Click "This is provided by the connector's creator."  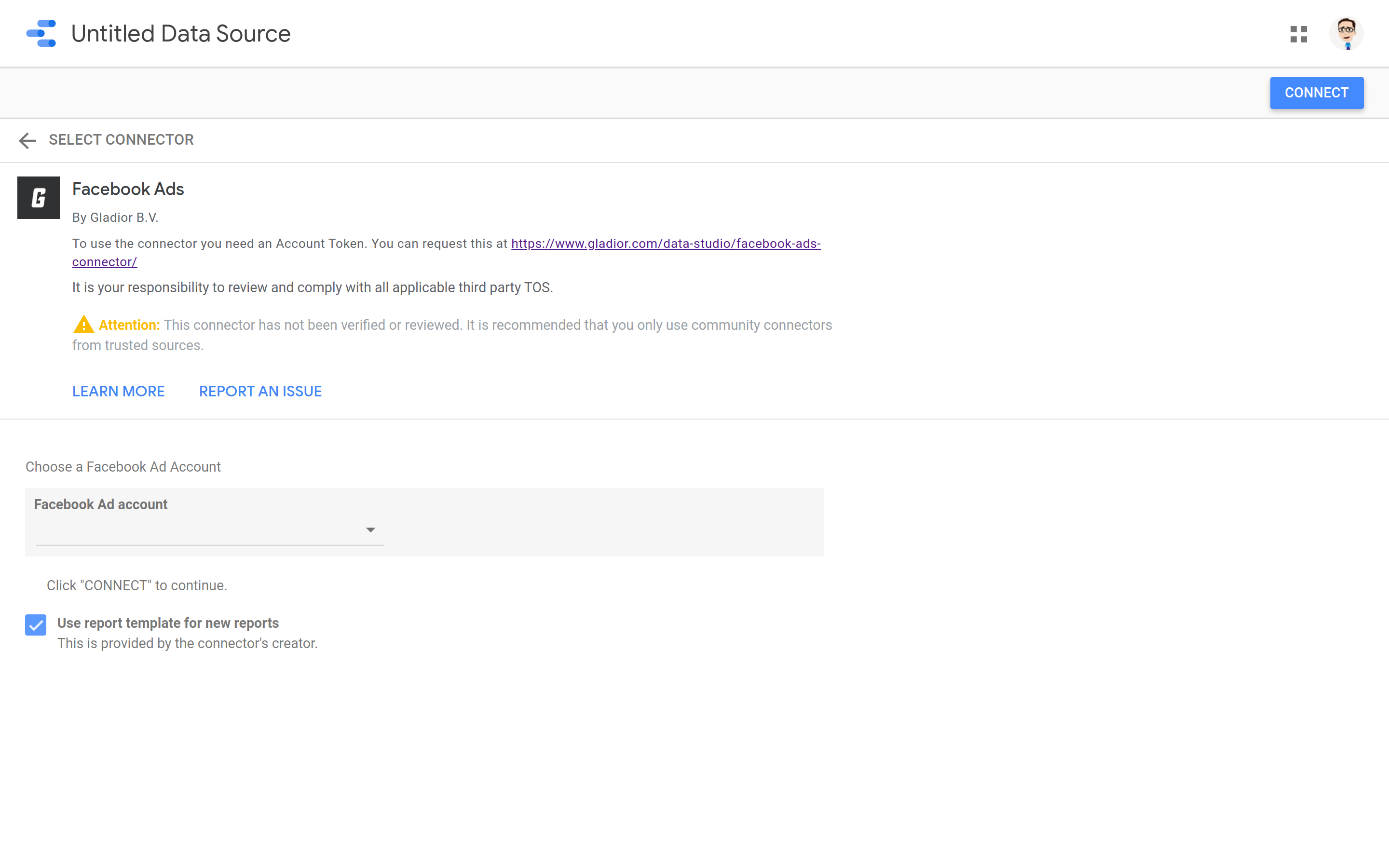187,644
